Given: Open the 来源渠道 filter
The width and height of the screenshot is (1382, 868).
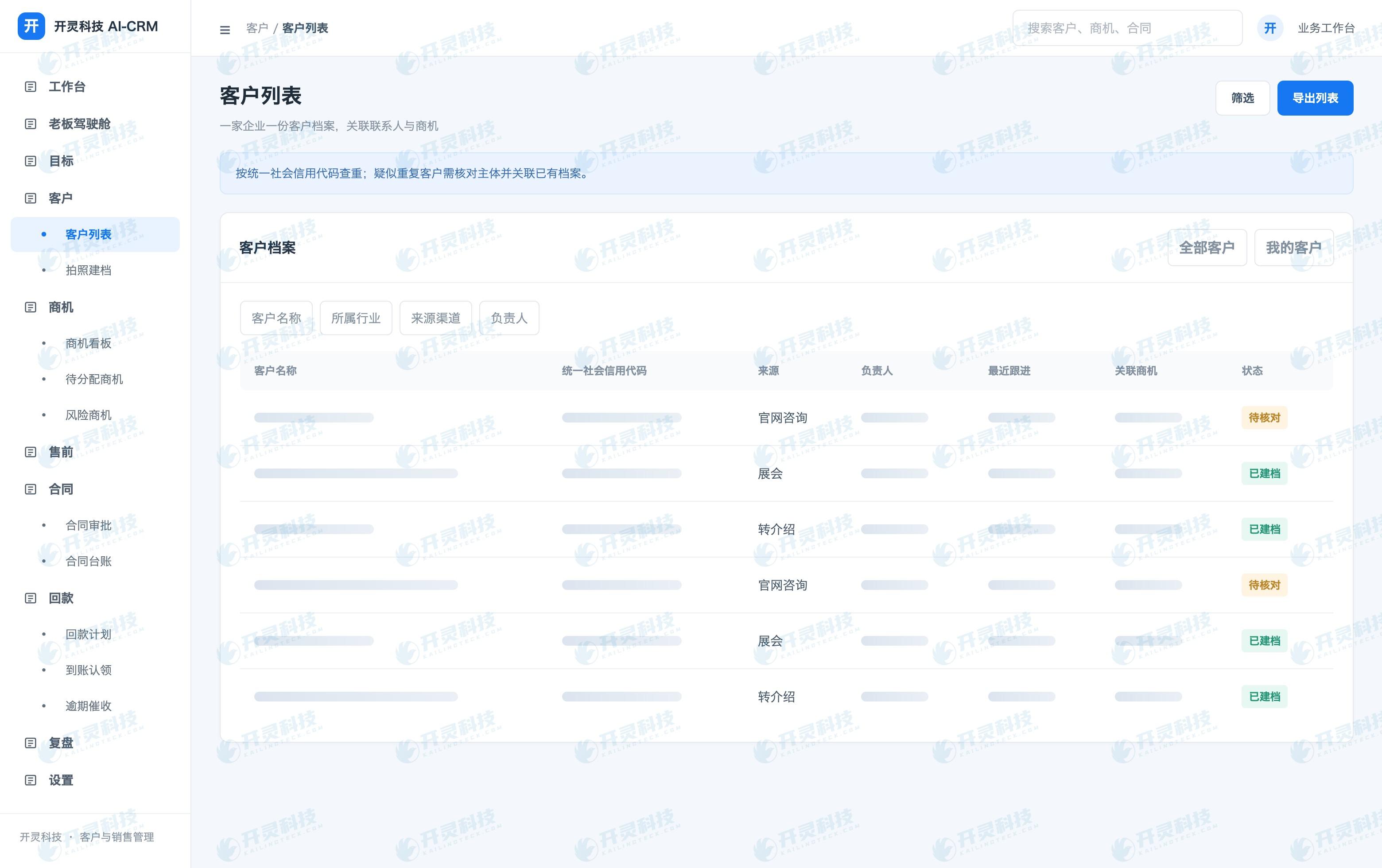Looking at the screenshot, I should [x=435, y=318].
